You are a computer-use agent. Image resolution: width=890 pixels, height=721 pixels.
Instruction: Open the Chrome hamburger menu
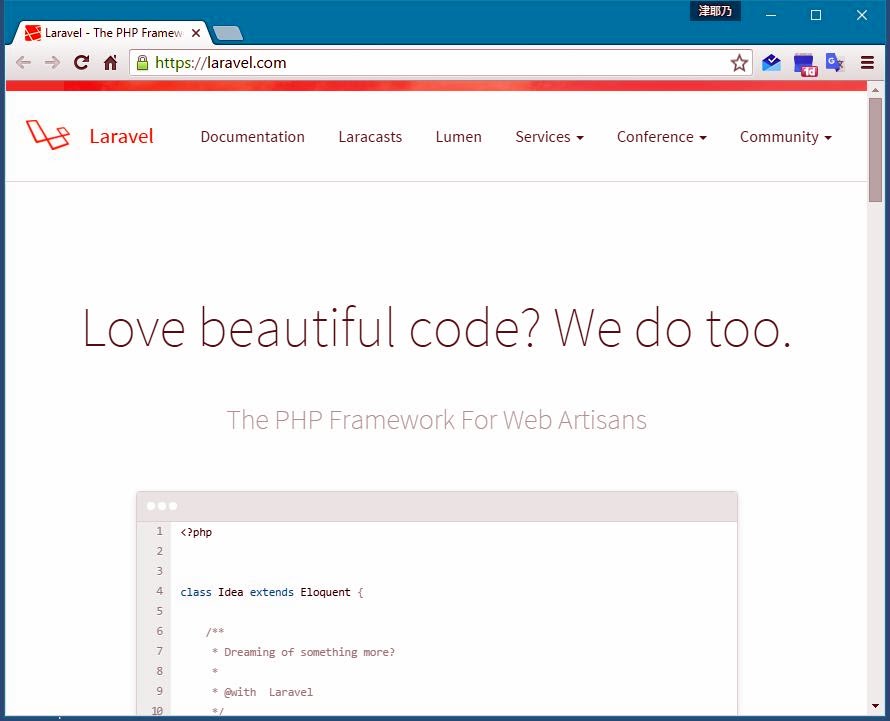point(867,63)
